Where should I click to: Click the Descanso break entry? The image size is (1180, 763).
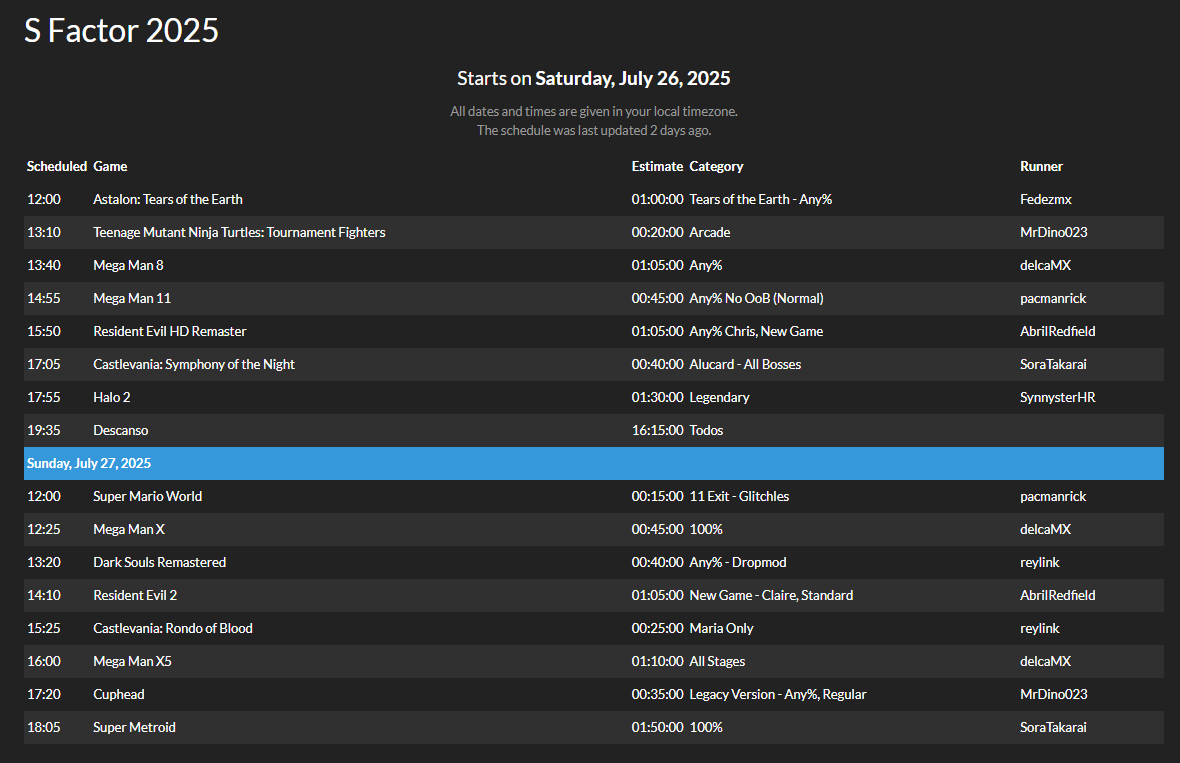120,430
